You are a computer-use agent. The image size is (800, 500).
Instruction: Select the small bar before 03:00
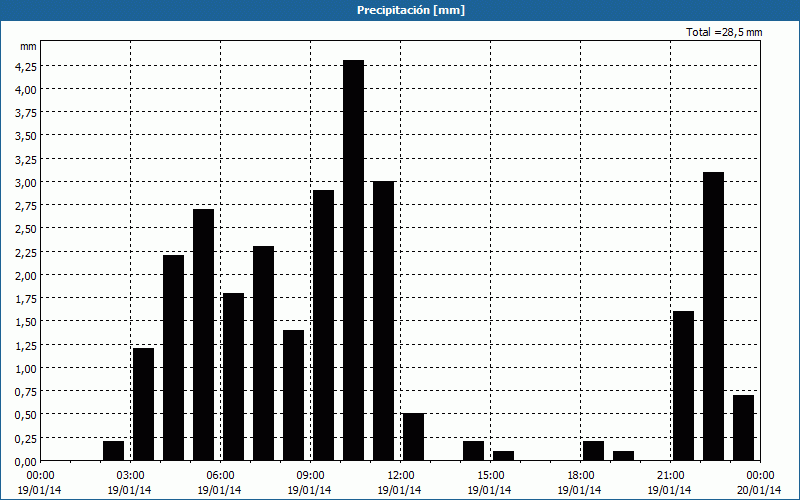click(113, 451)
